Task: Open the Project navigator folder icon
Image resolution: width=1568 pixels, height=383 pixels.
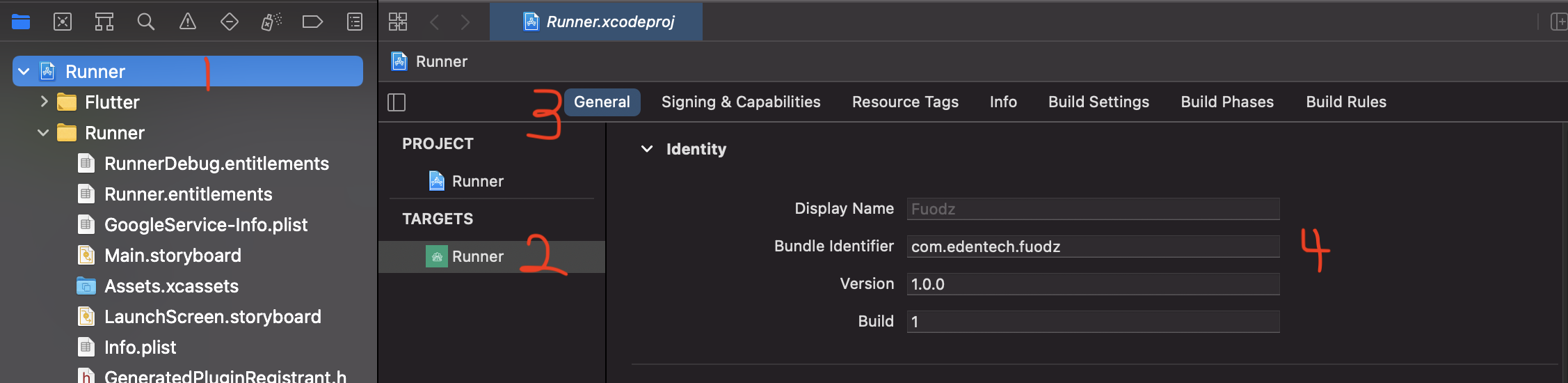Action: click(21, 22)
